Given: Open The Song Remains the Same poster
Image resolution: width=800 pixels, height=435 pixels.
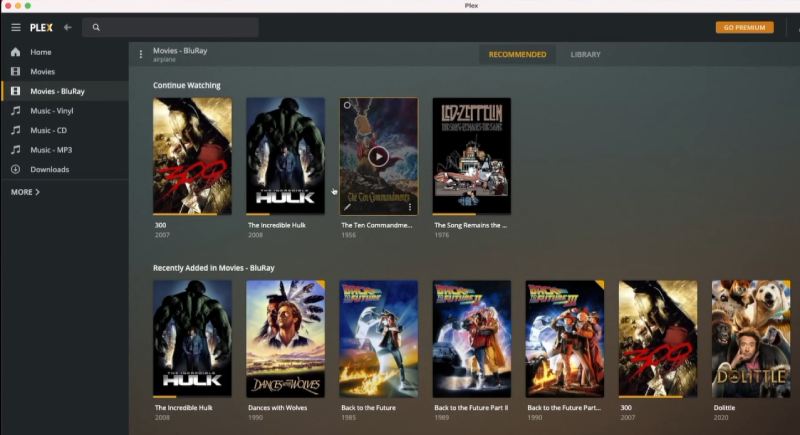Looking at the screenshot, I should (x=471, y=156).
